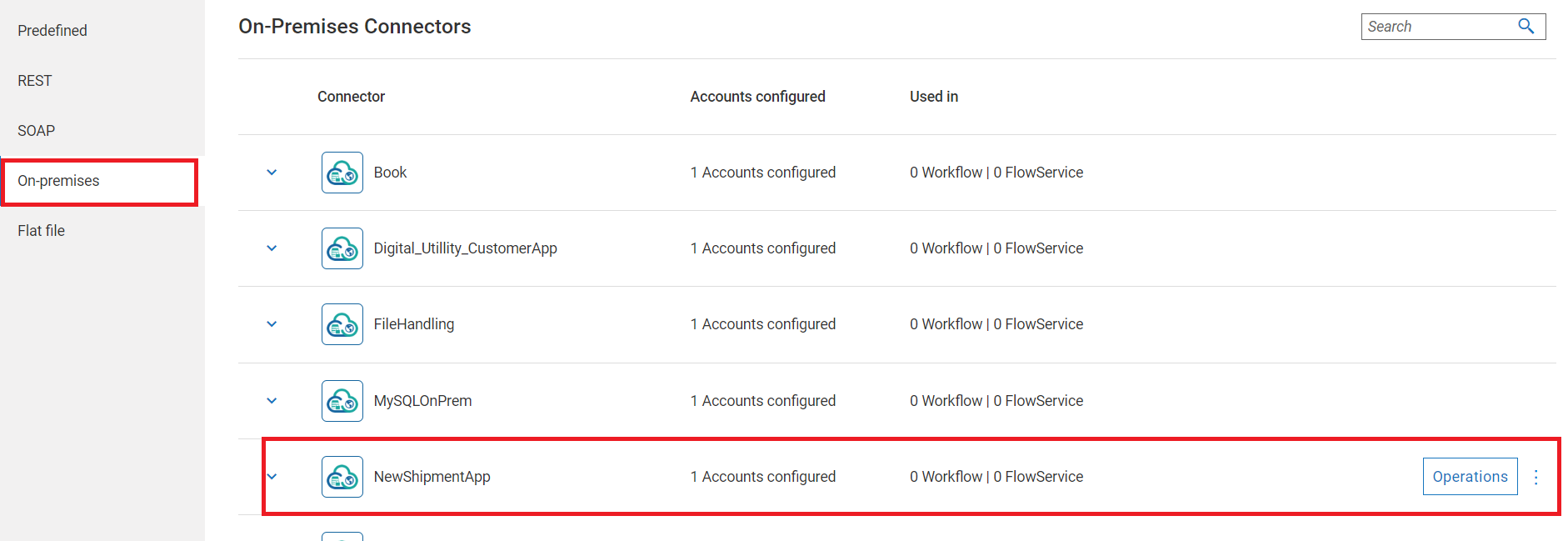Open the SOAP connectors section
This screenshot has width=1568, height=541.
point(35,130)
